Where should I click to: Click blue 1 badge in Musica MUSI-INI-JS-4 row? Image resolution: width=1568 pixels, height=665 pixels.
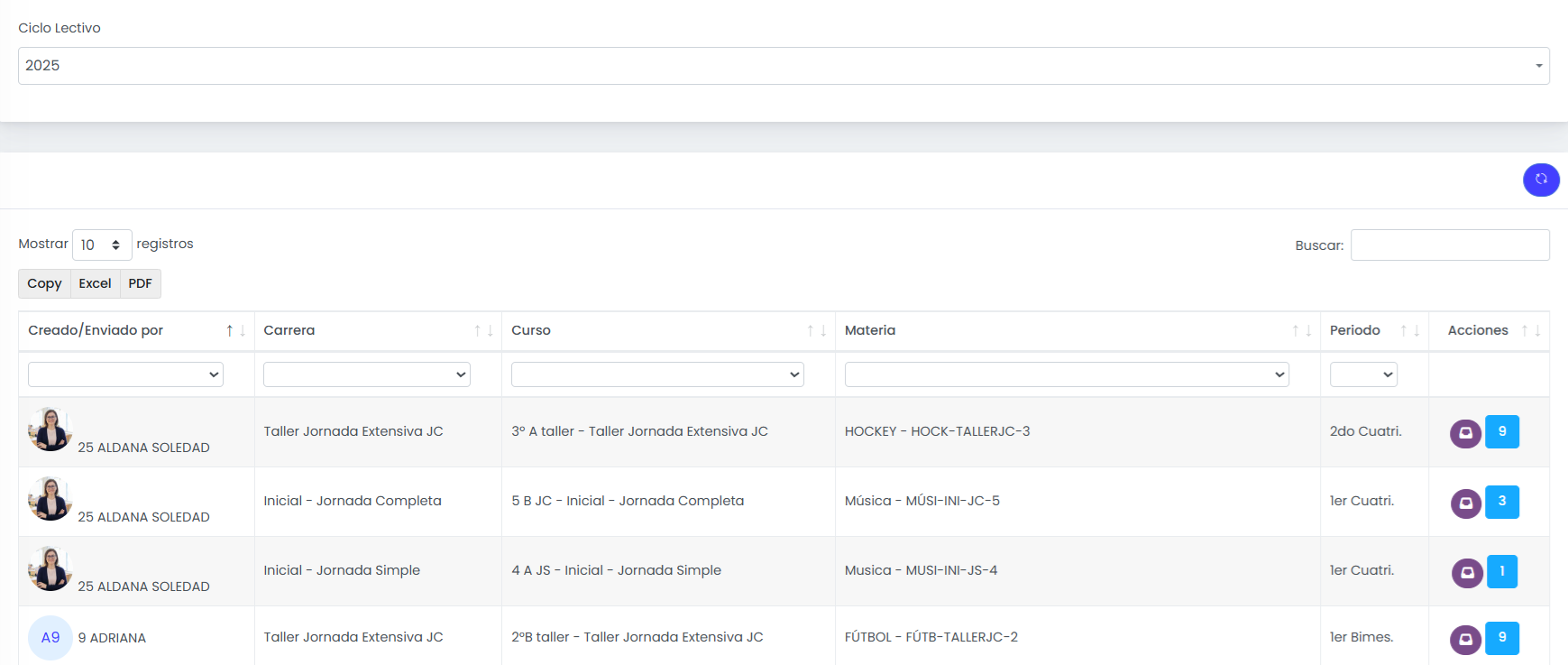point(1502,570)
